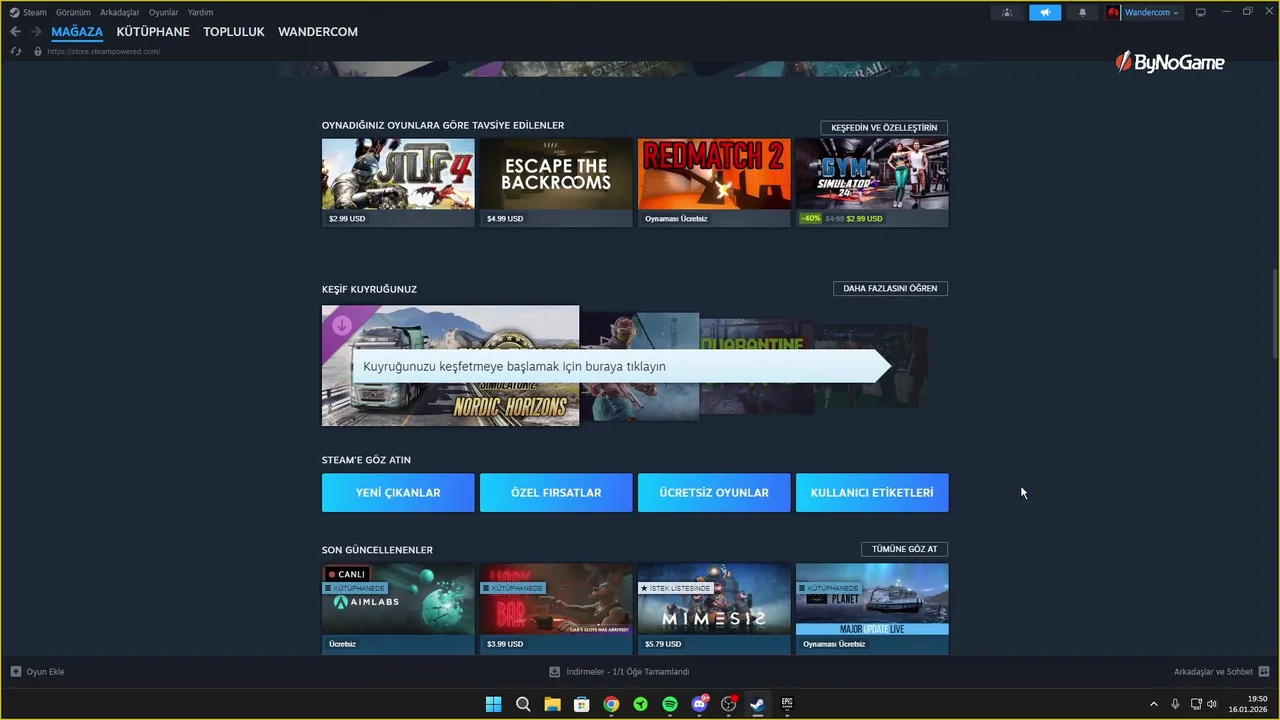Open the Arkadaşlar ve Sohbet label
This screenshot has height=720, width=1280.
(x=1213, y=672)
